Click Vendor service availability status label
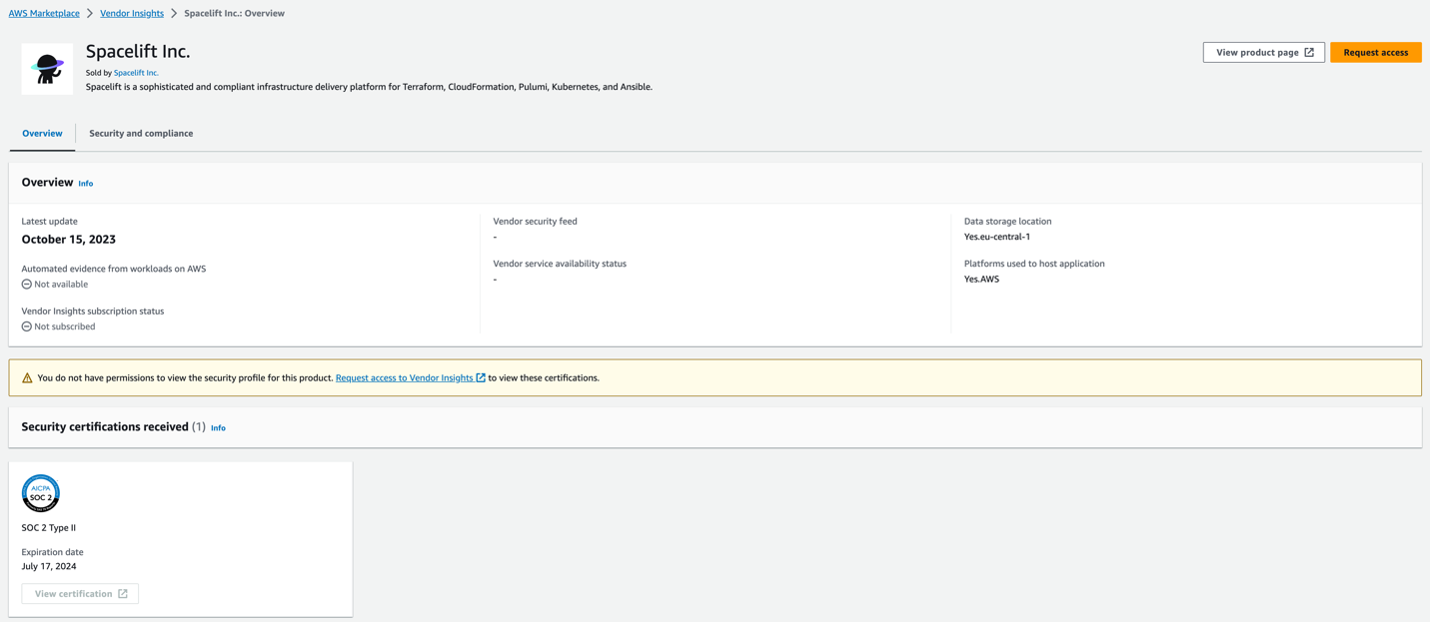The image size is (1430, 626). (560, 264)
